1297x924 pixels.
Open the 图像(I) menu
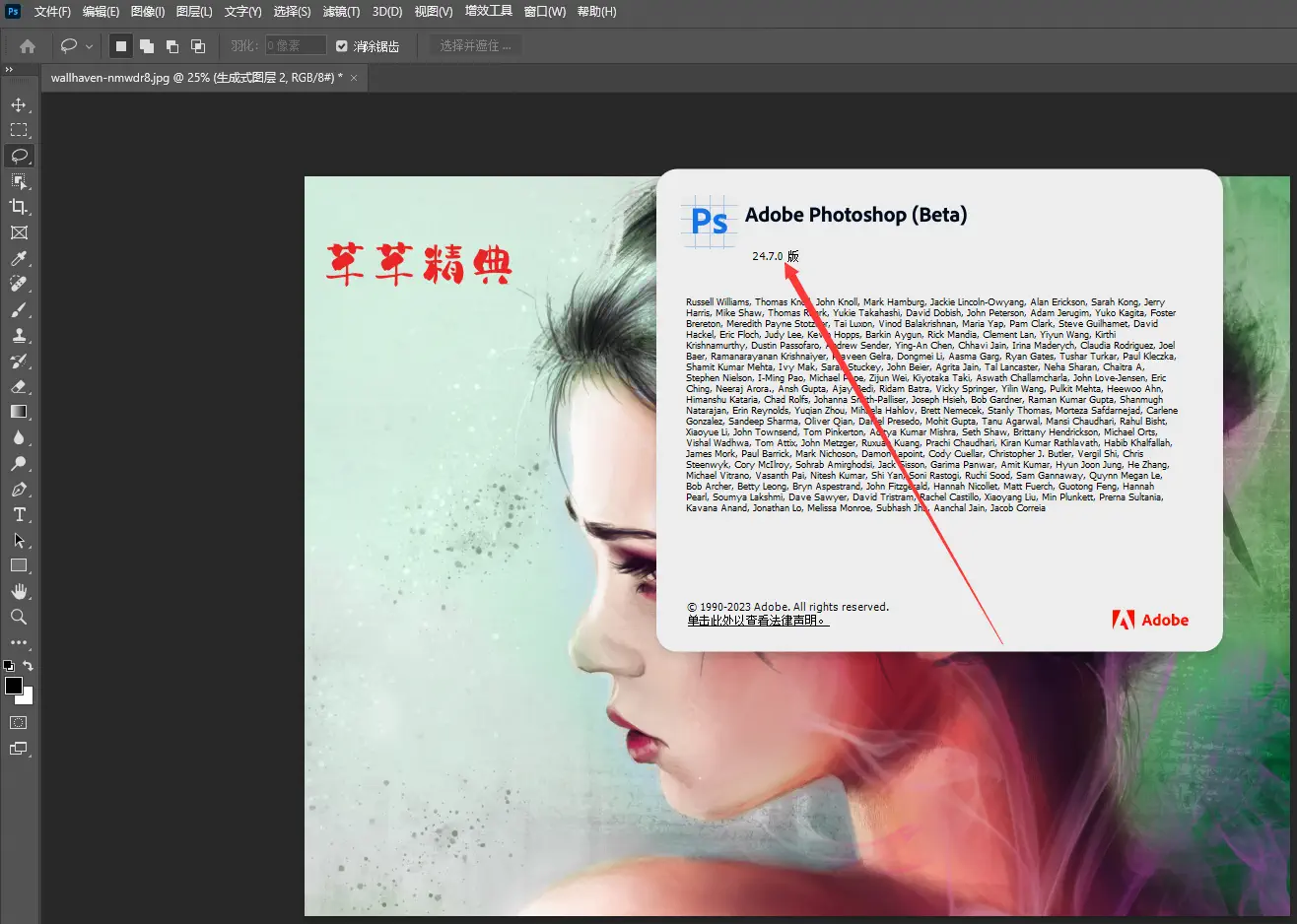[x=148, y=12]
